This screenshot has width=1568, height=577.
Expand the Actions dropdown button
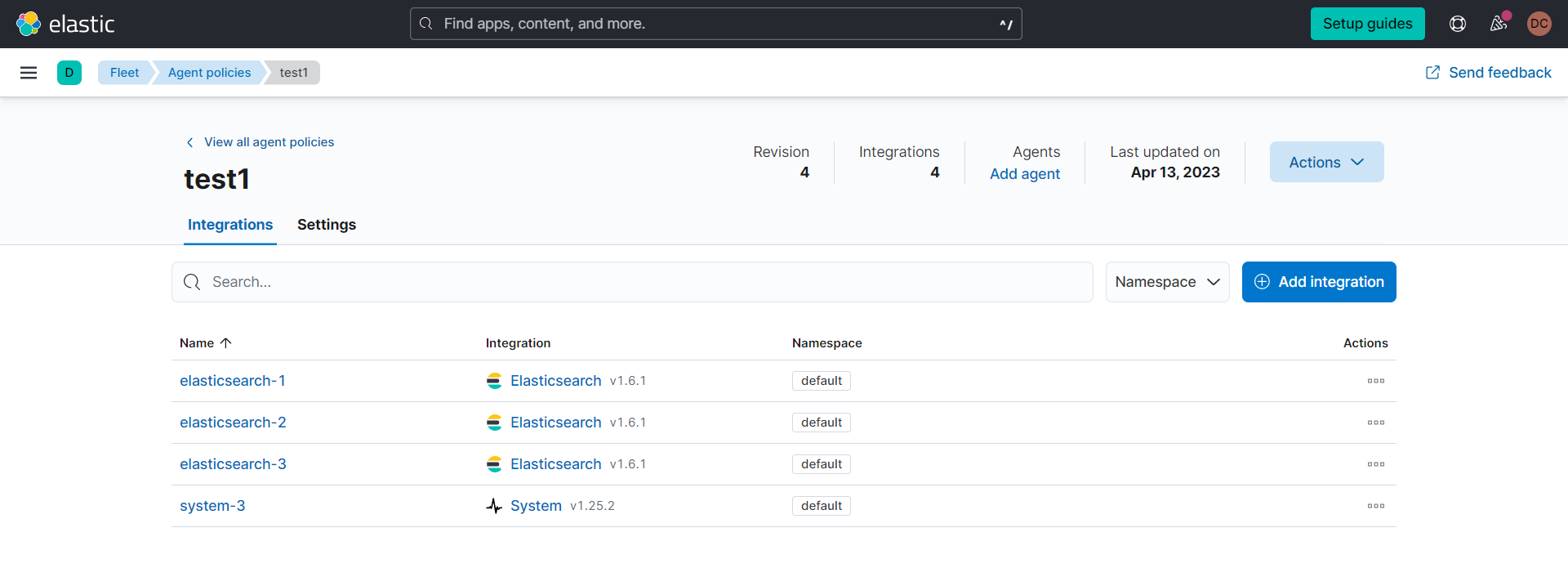click(x=1326, y=162)
